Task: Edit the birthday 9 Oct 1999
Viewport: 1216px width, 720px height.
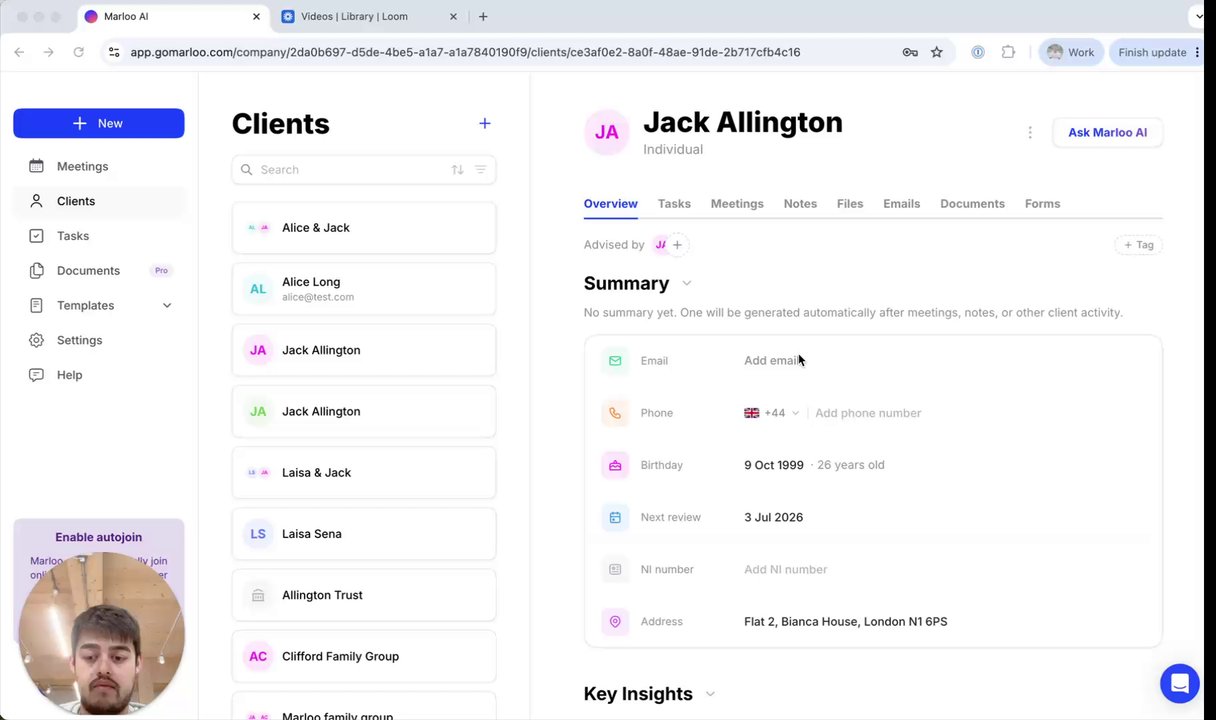Action: [x=774, y=465]
